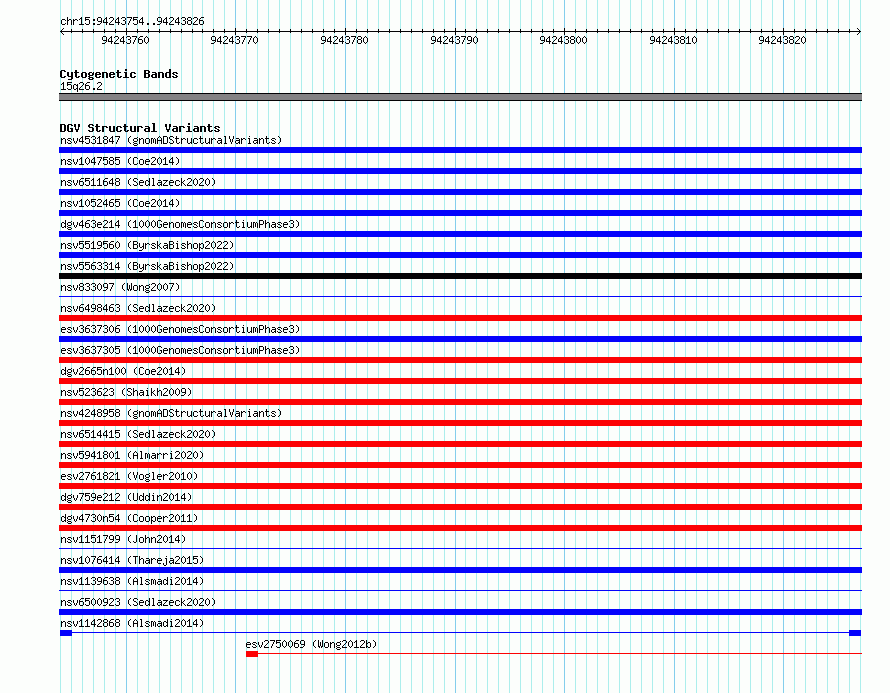This screenshot has height=693, width=890.
Task: Click the Cytogenetic Bands track title
Action: [x=119, y=74]
